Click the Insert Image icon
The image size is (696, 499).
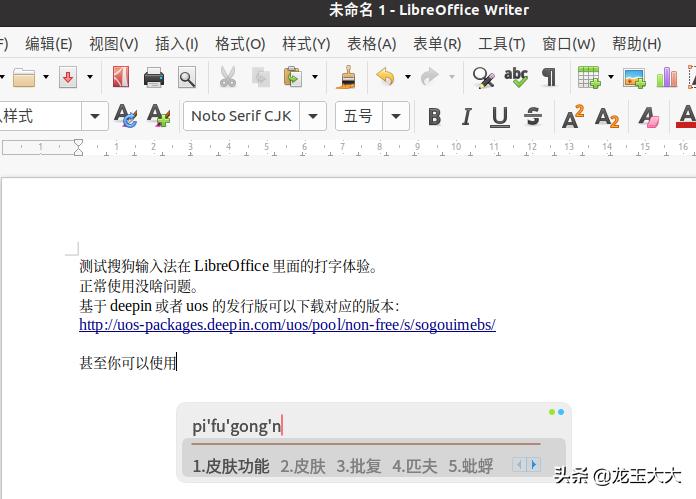coord(634,78)
